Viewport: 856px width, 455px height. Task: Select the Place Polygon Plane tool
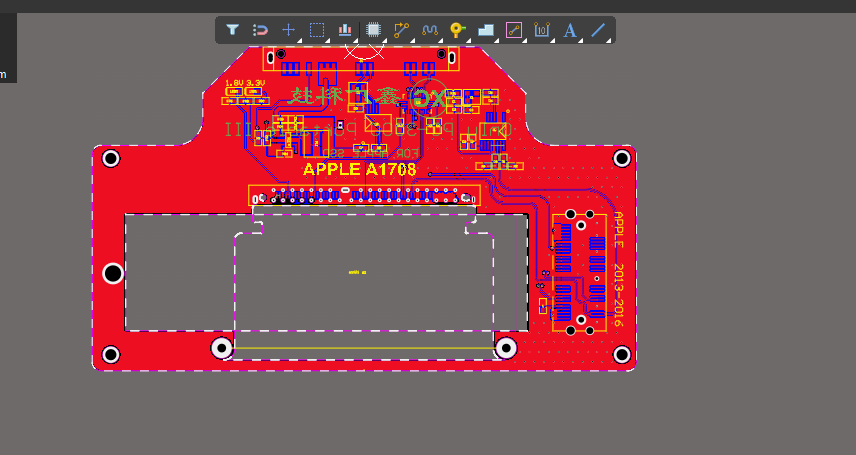tap(486, 29)
